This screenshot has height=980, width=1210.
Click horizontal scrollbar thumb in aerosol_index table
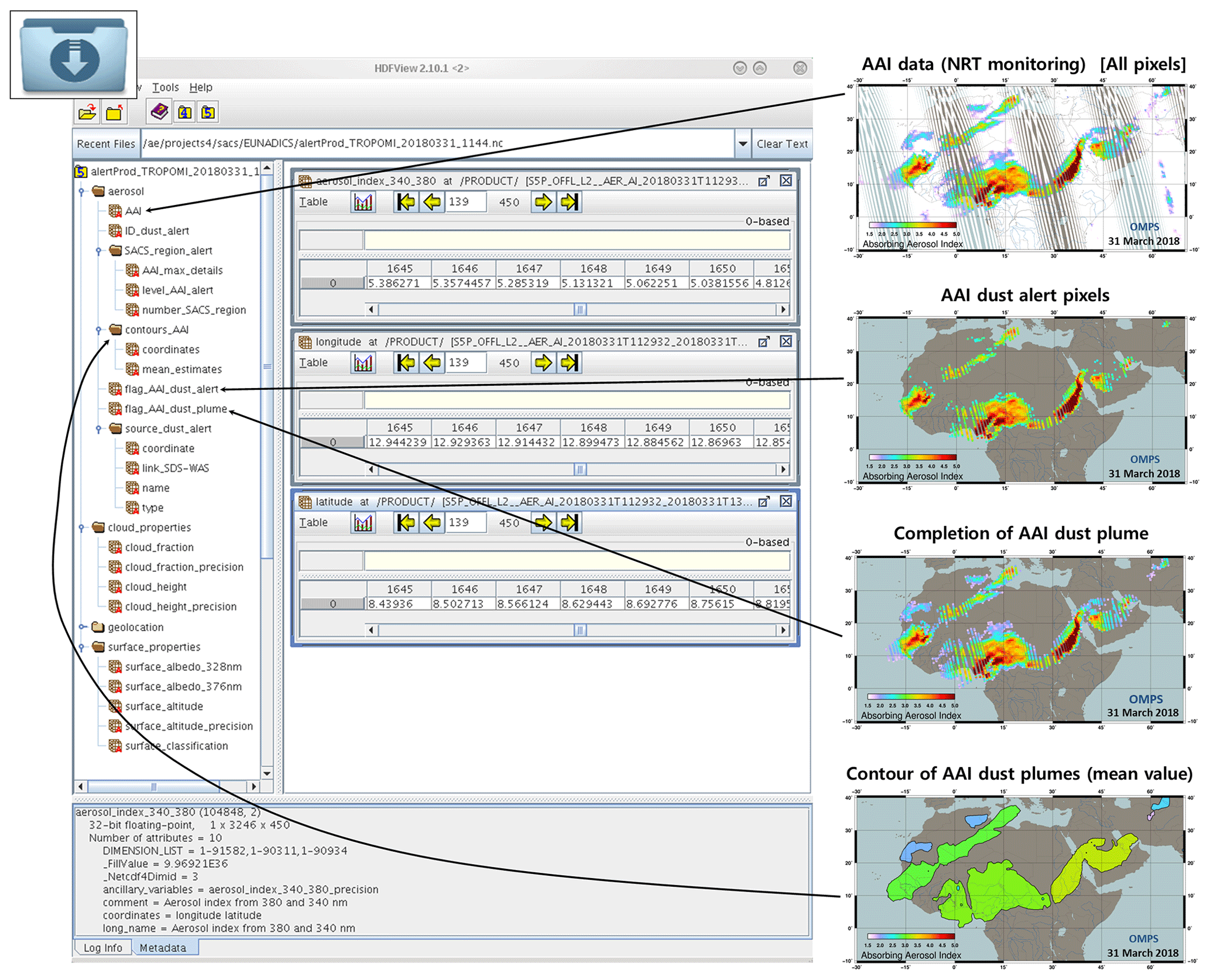[x=580, y=309]
